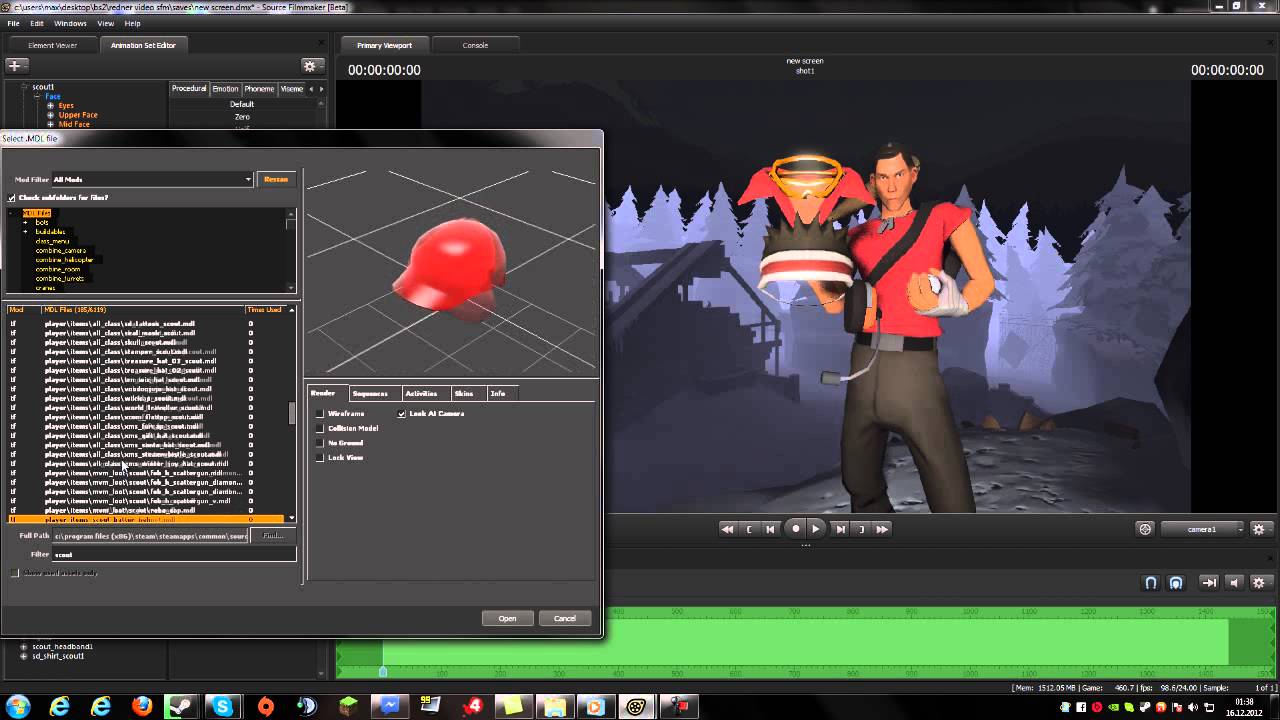Image resolution: width=1280 pixels, height=720 pixels.
Task: Toggle 'Check subfolders for files?' checkbox
Action: [x=12, y=198]
